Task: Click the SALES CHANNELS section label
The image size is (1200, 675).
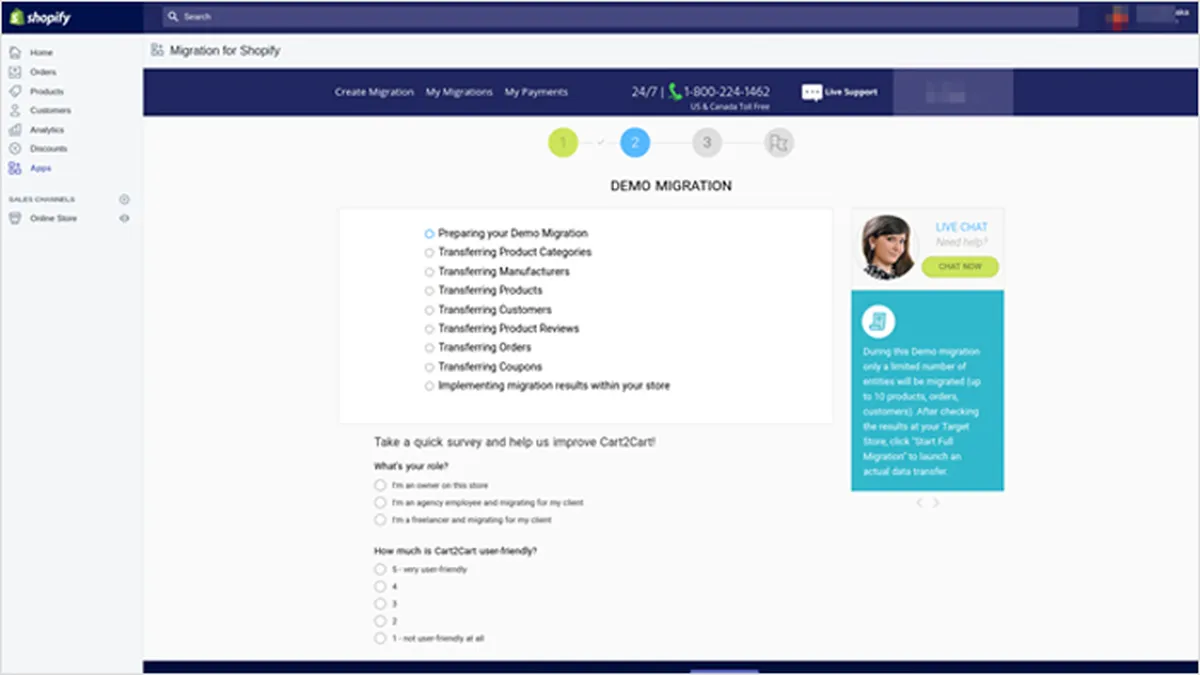Action: click(x=41, y=199)
